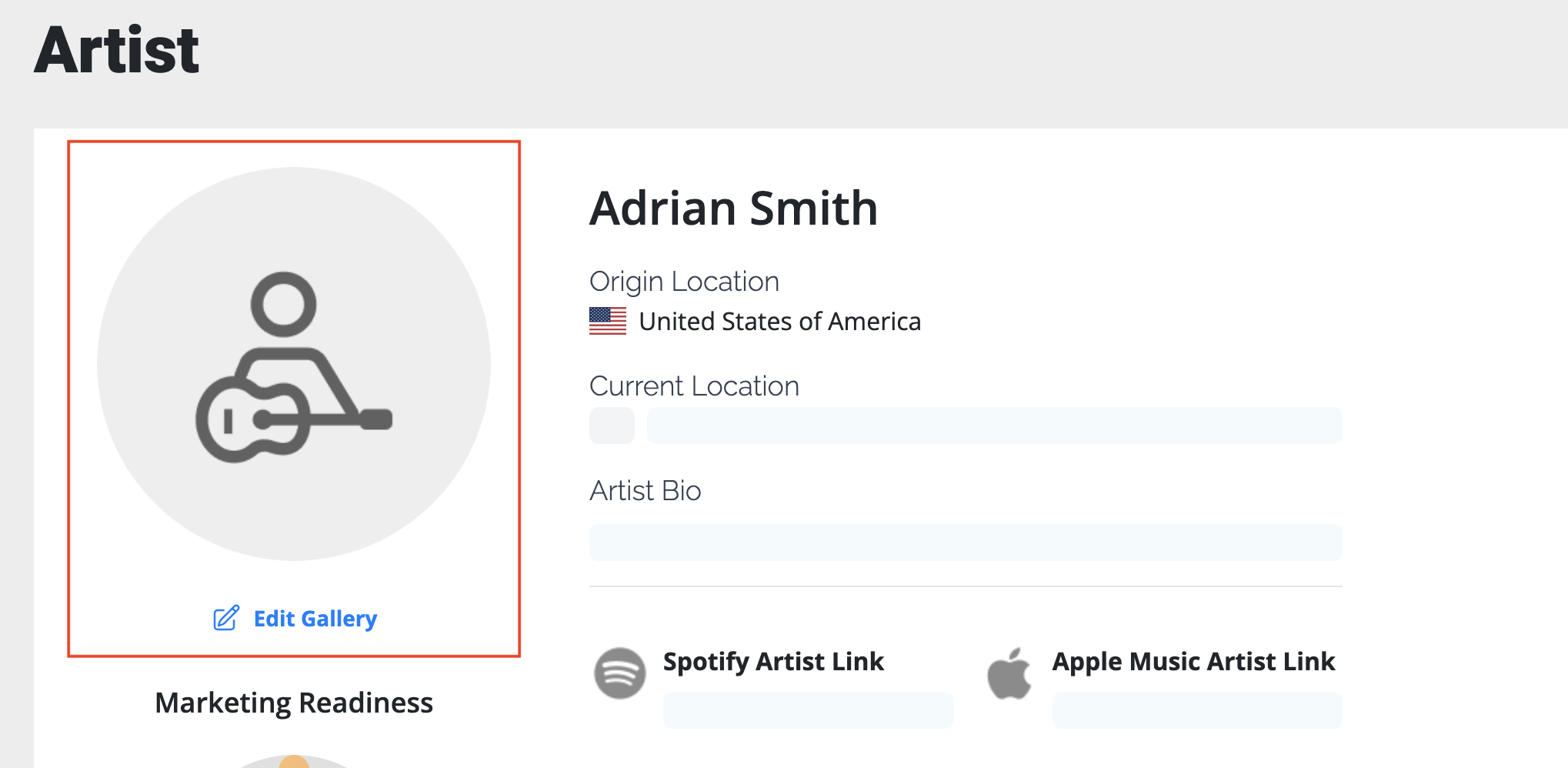1568x768 pixels.
Task: Click the Marketing Readiness gauge indicator
Action: coord(294,762)
